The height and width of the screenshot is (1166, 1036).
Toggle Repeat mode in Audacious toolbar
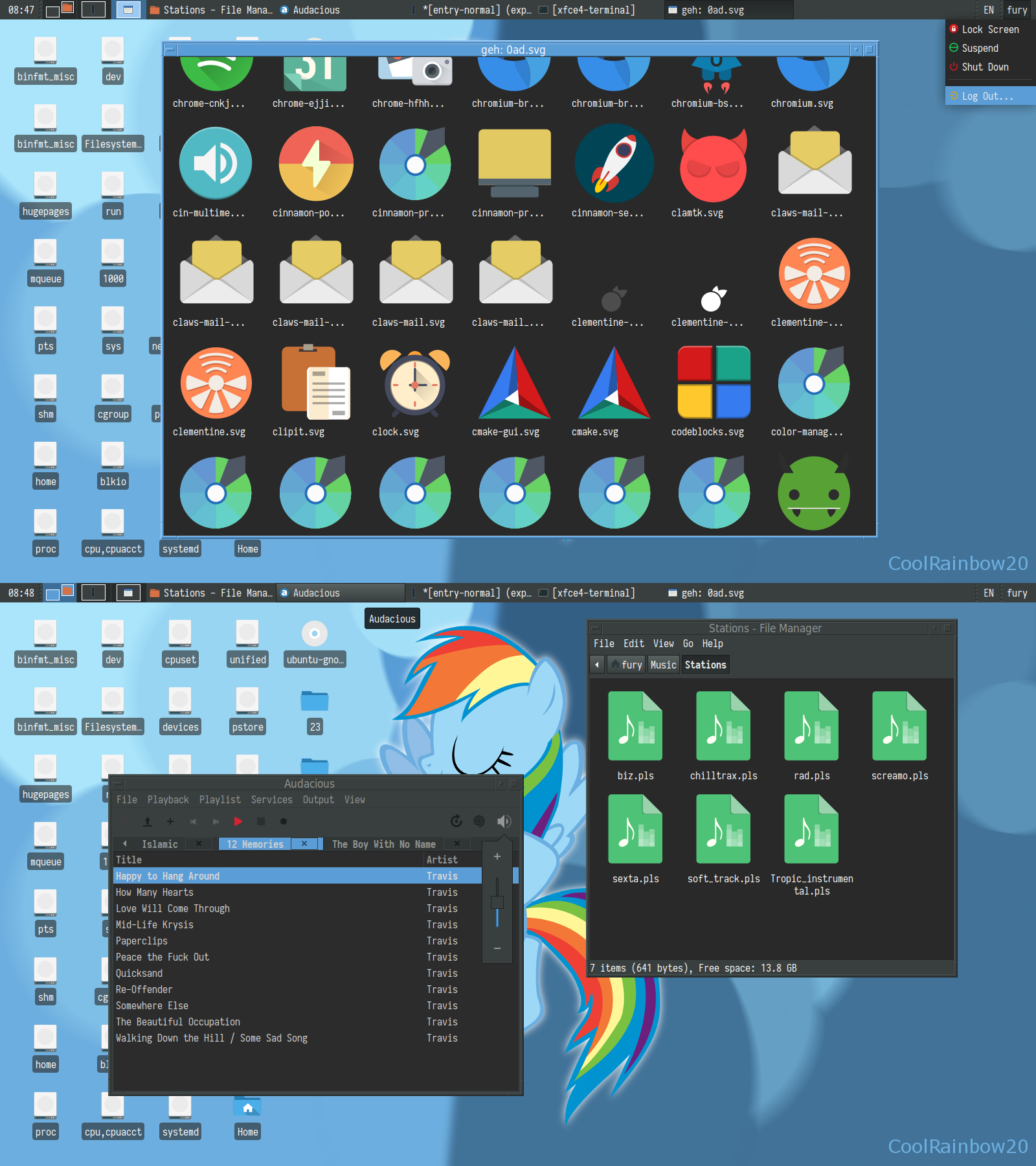[456, 821]
